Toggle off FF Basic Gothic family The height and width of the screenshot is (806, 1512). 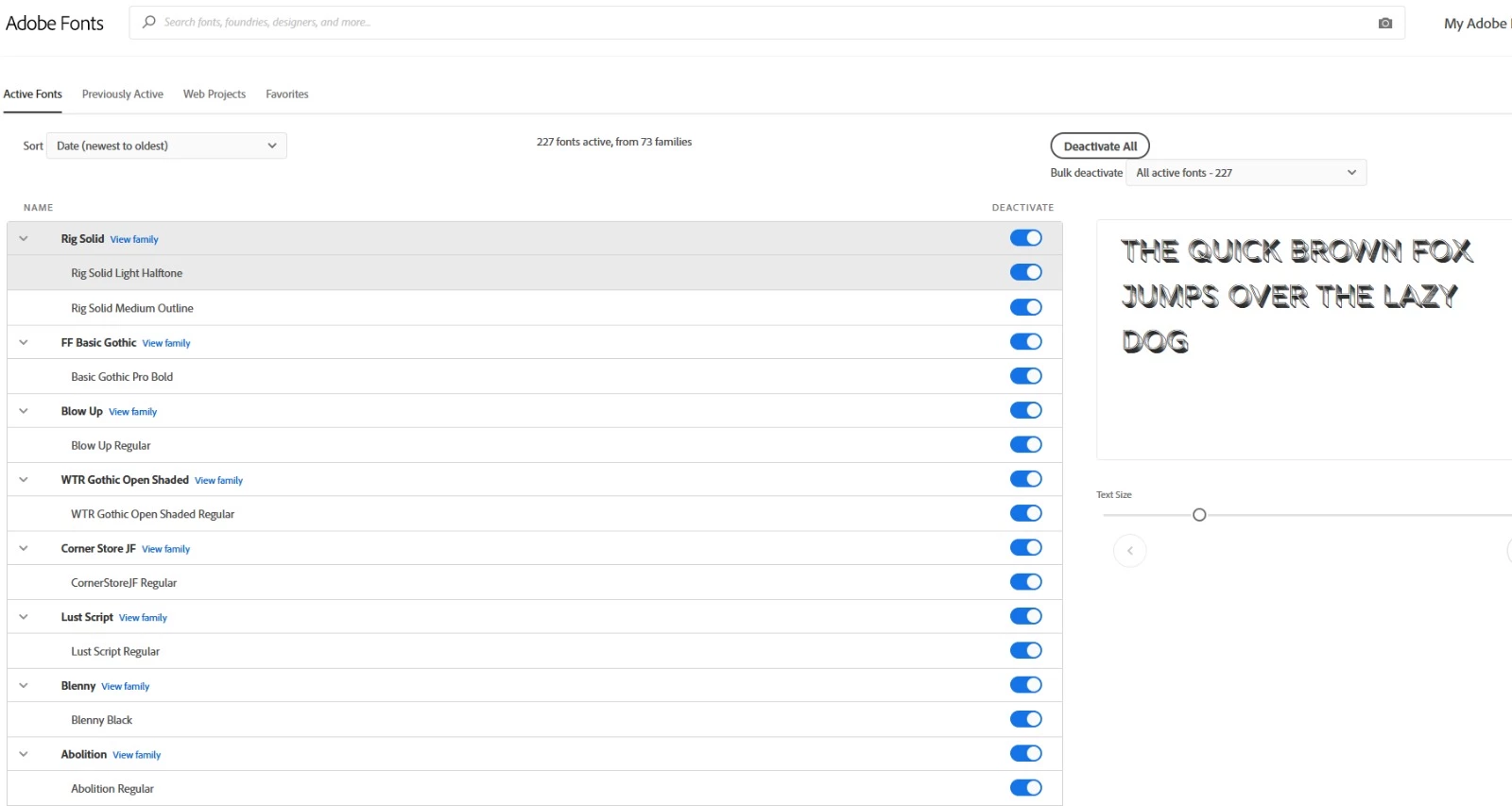click(1025, 341)
